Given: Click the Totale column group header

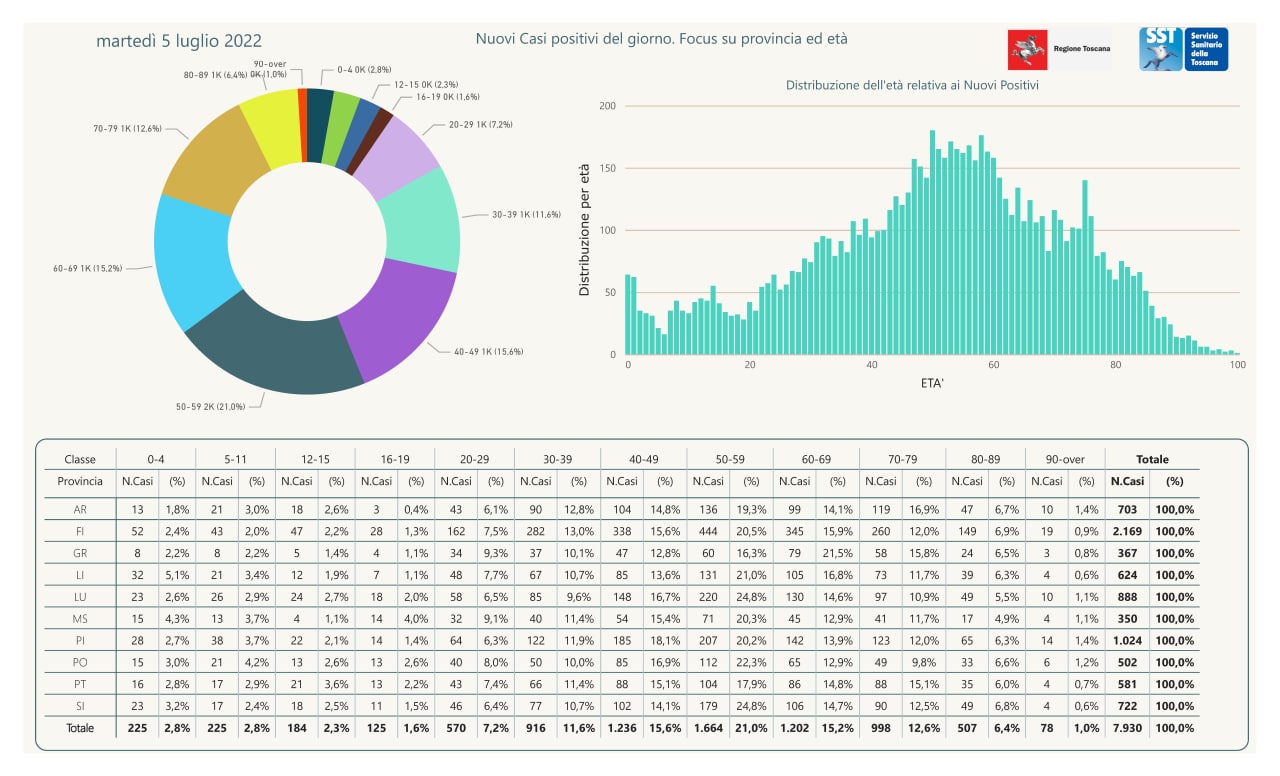Looking at the screenshot, I should 1152,459.
